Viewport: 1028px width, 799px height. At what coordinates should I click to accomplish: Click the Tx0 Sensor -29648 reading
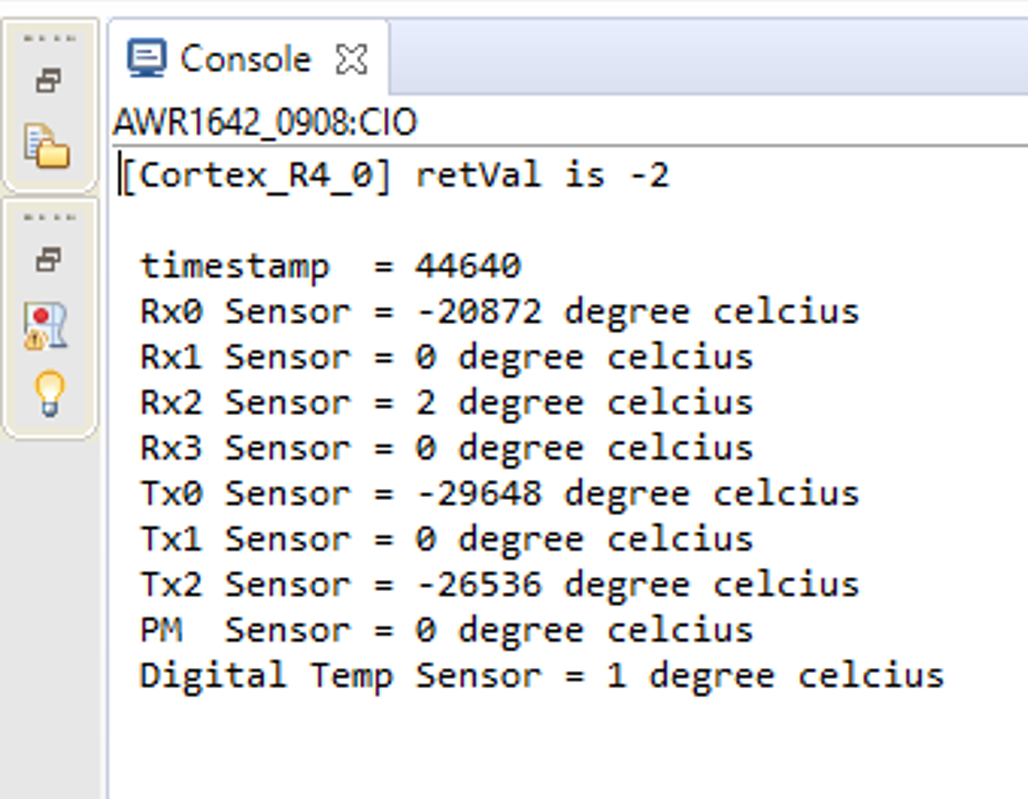coord(479,494)
